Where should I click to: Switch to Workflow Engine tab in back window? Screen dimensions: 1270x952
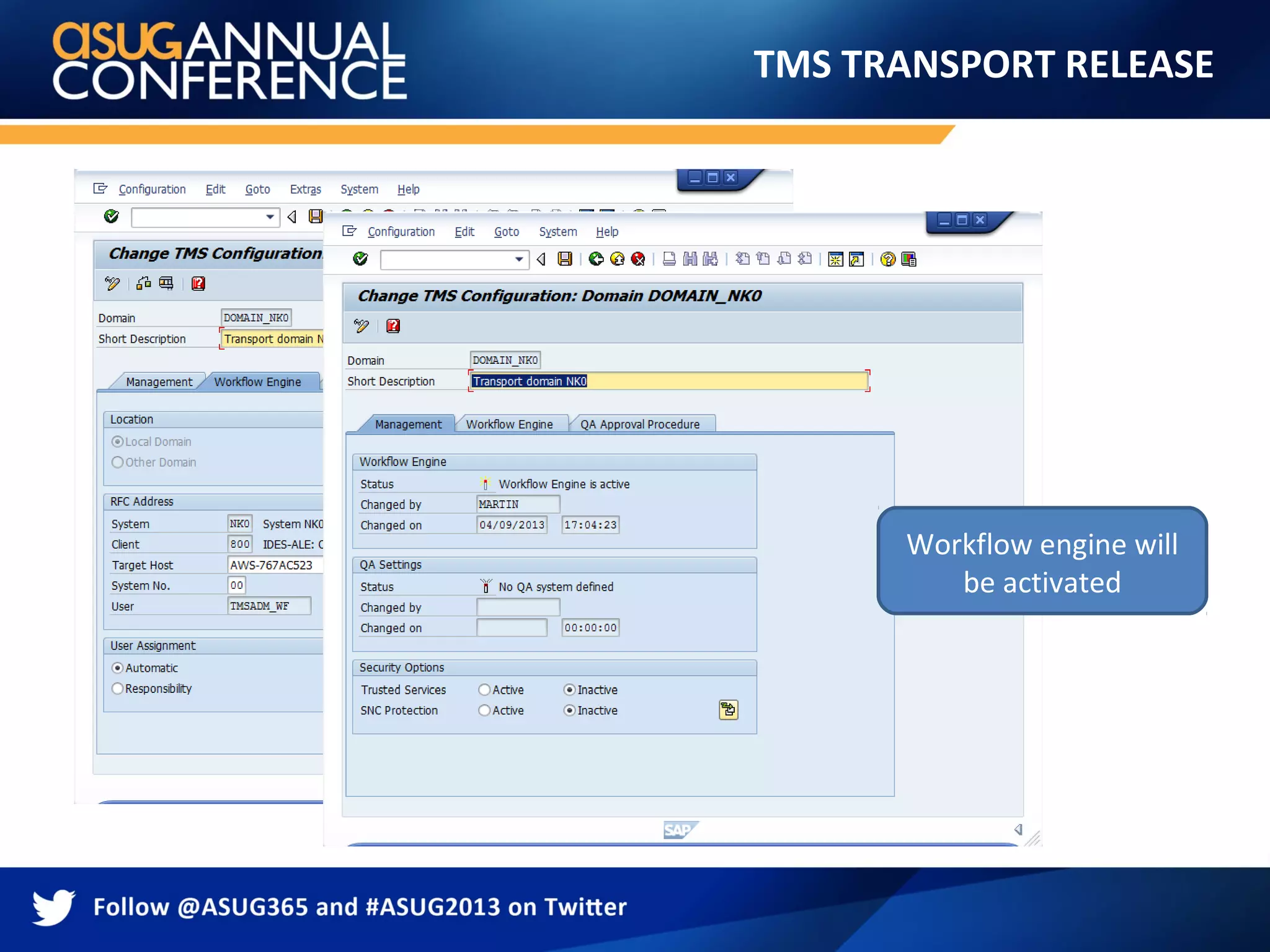point(258,382)
